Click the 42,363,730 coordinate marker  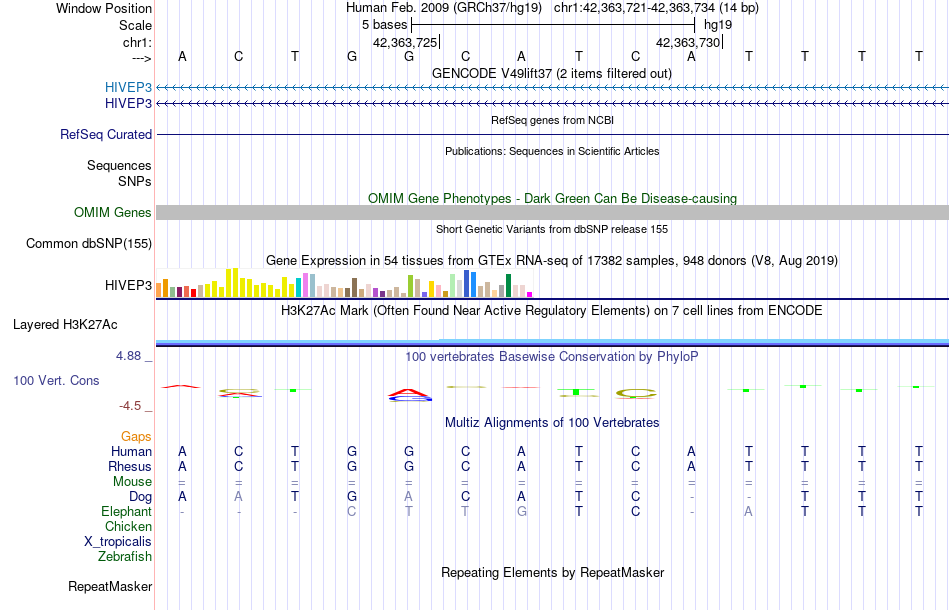[x=688, y=42]
